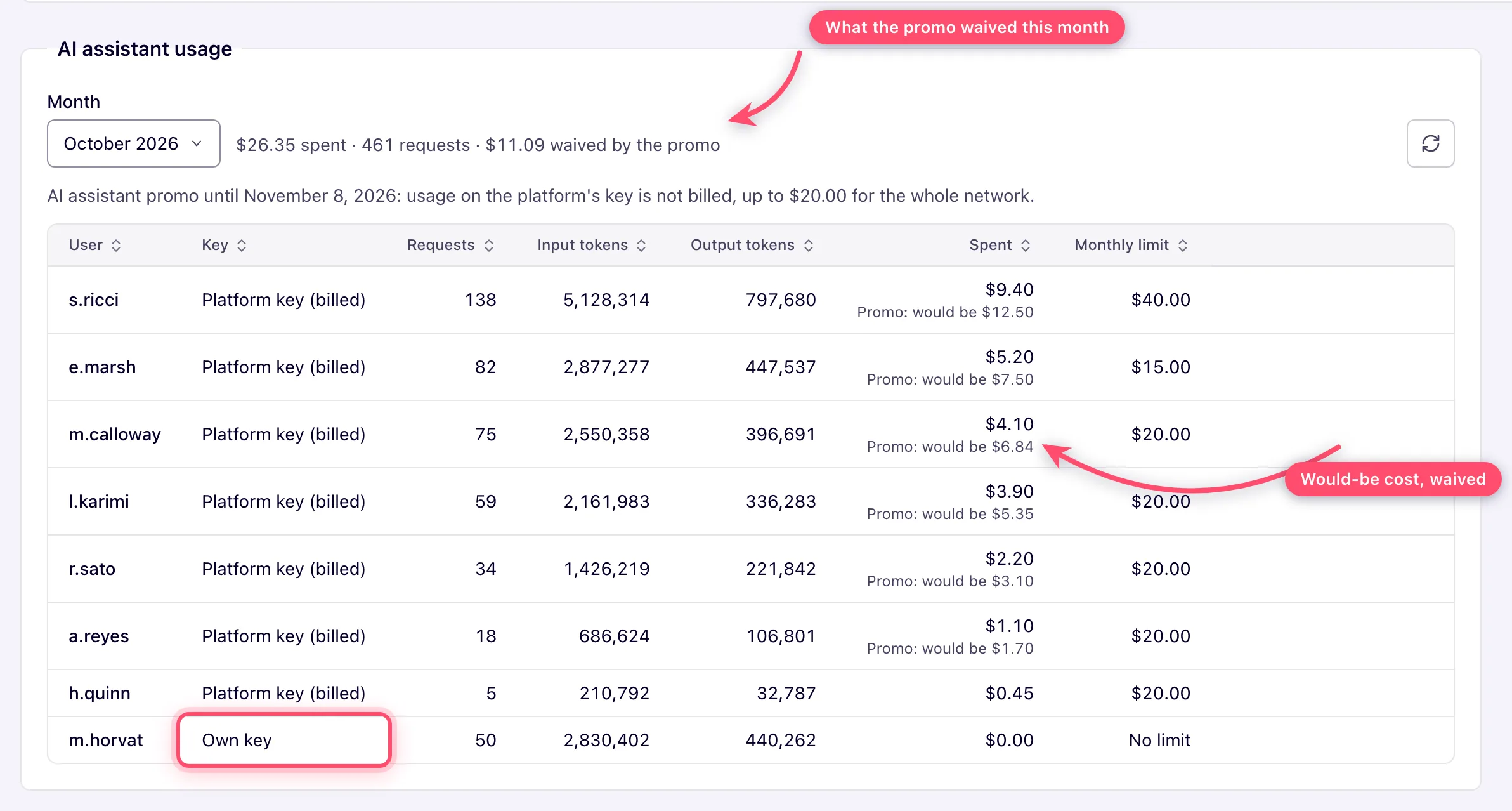Select user s.ricci in the table
Screen dimensions: 1512x811
tap(94, 300)
